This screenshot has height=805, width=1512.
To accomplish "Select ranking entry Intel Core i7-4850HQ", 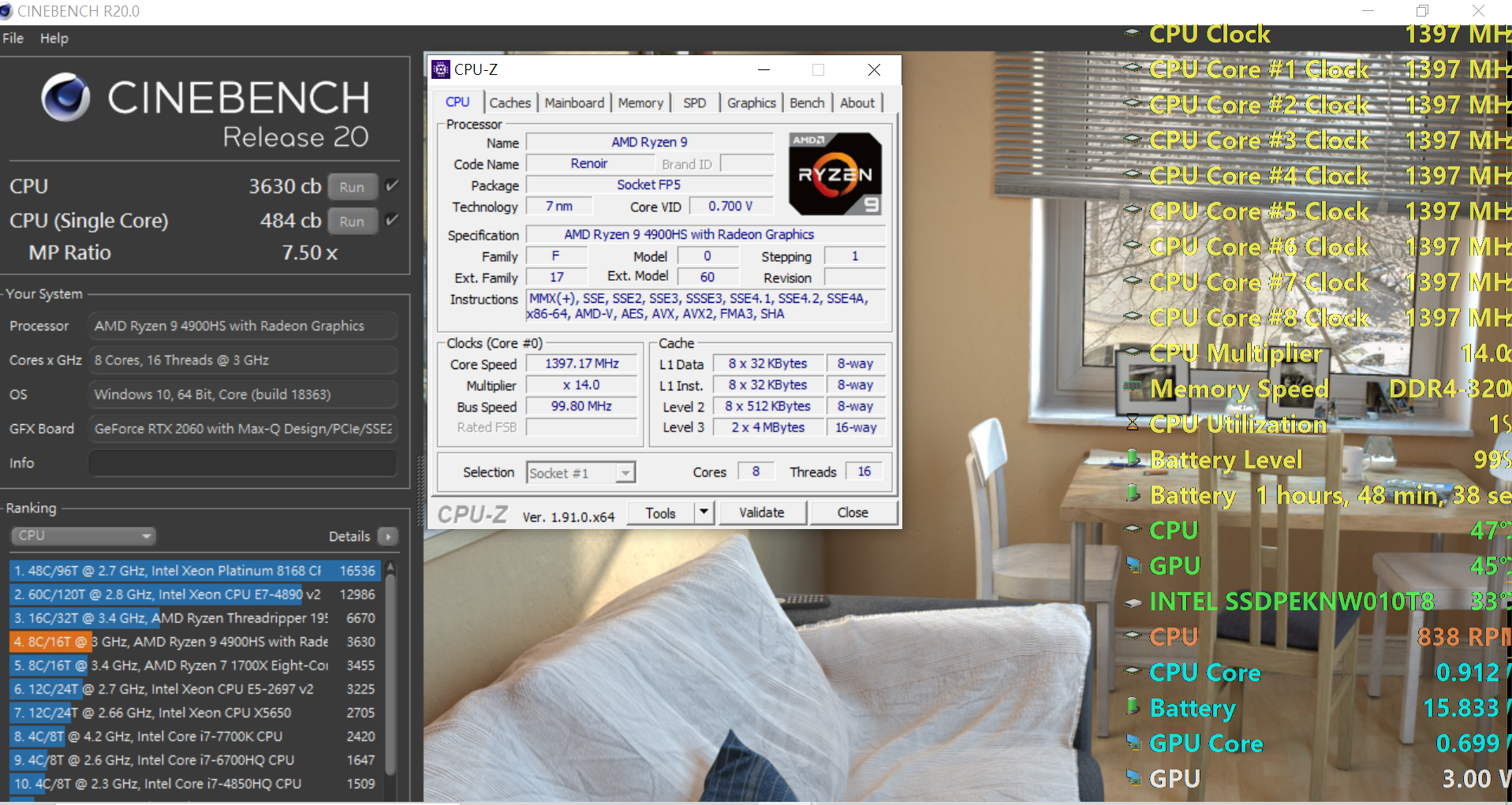I will click(195, 783).
